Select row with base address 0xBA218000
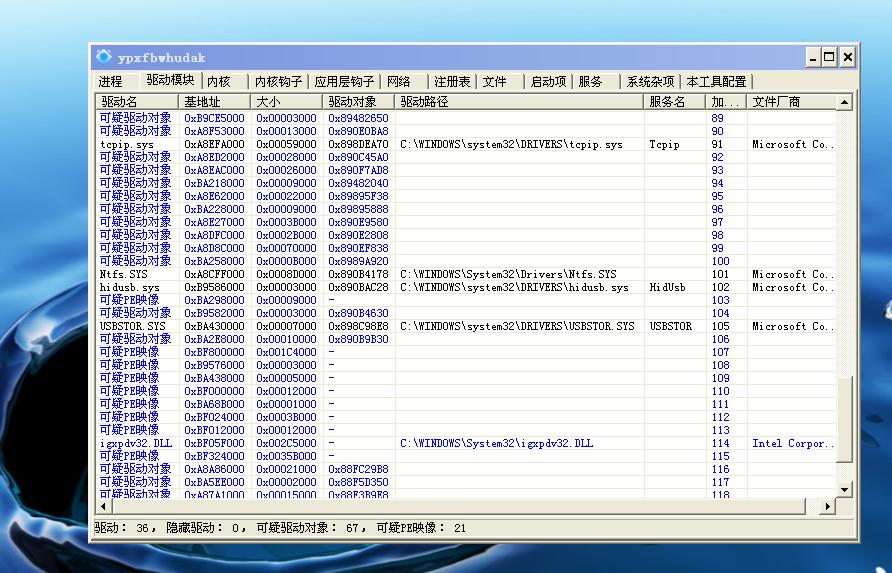Image resolution: width=892 pixels, height=573 pixels. point(466,183)
